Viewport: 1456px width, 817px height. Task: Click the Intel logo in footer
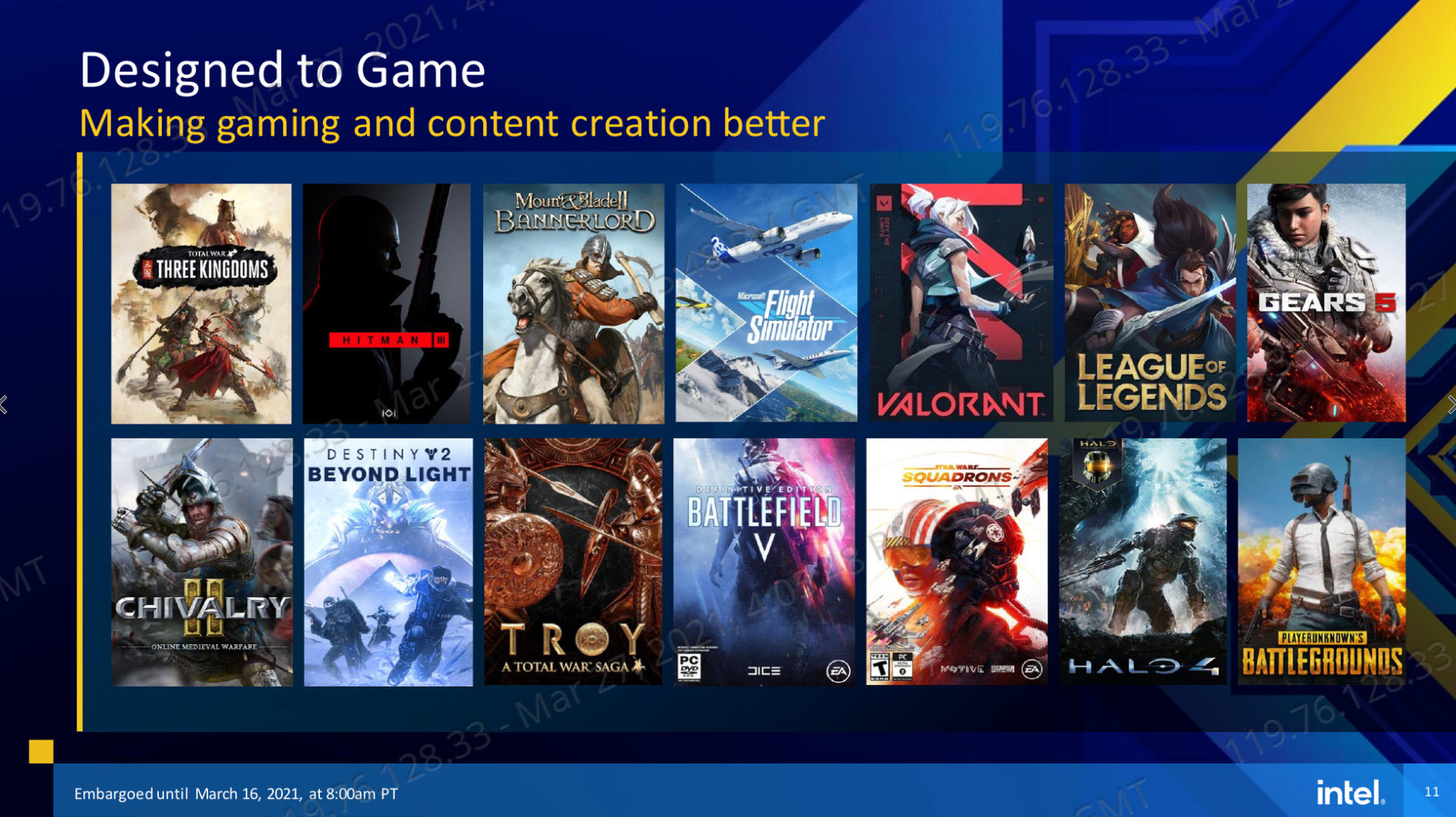(x=1350, y=792)
